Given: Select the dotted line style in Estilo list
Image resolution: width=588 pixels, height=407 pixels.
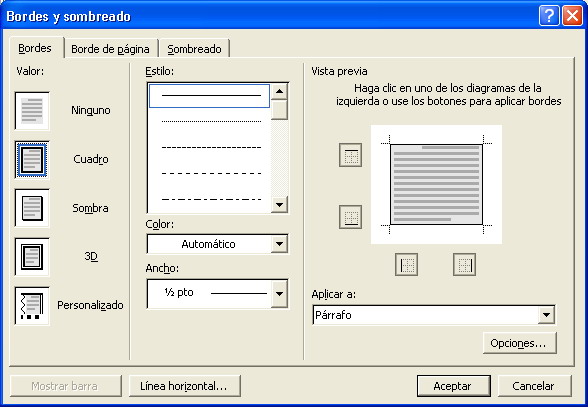Looking at the screenshot, I should click(210, 122).
